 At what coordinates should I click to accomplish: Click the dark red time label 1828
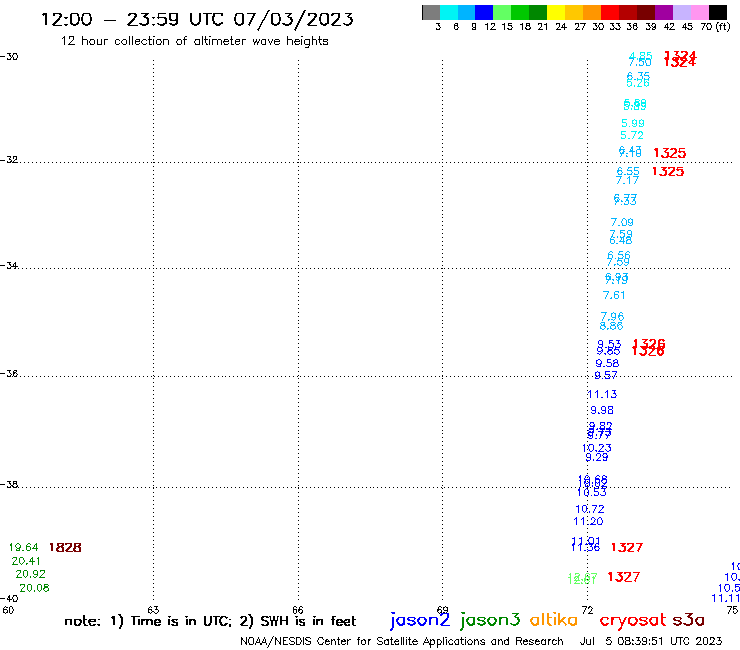click(x=65, y=548)
